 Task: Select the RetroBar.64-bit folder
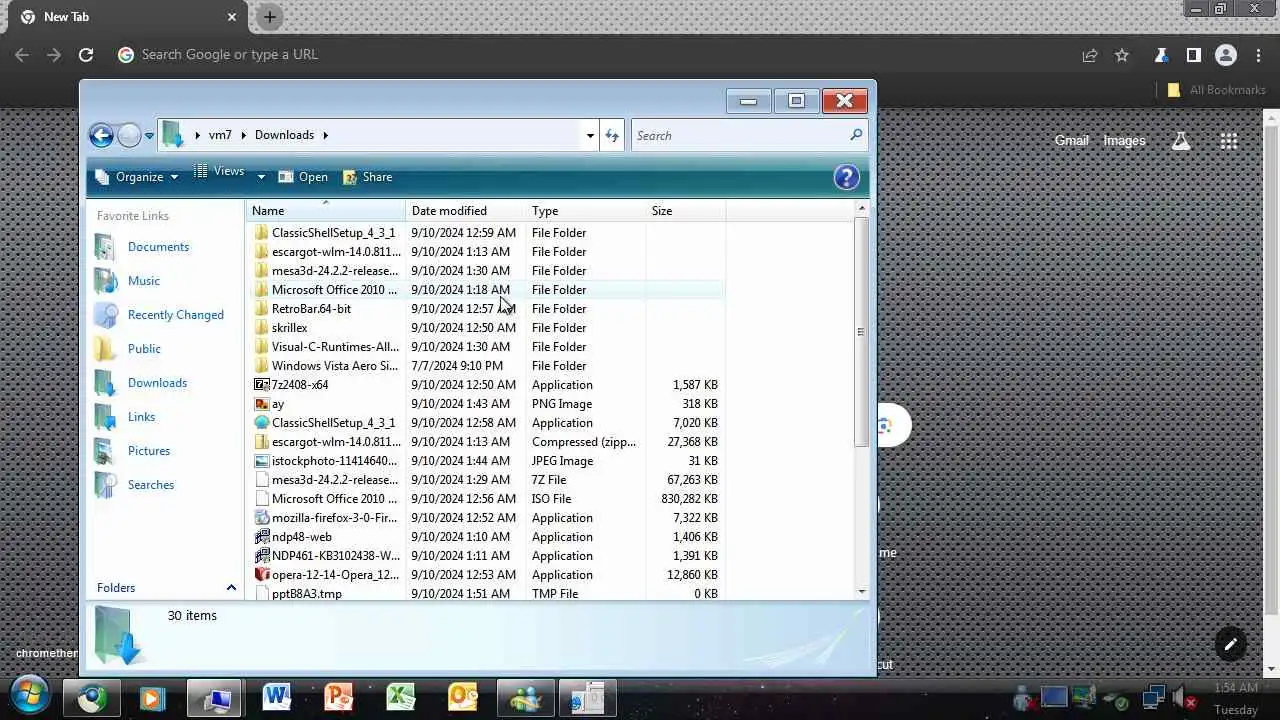pos(311,309)
